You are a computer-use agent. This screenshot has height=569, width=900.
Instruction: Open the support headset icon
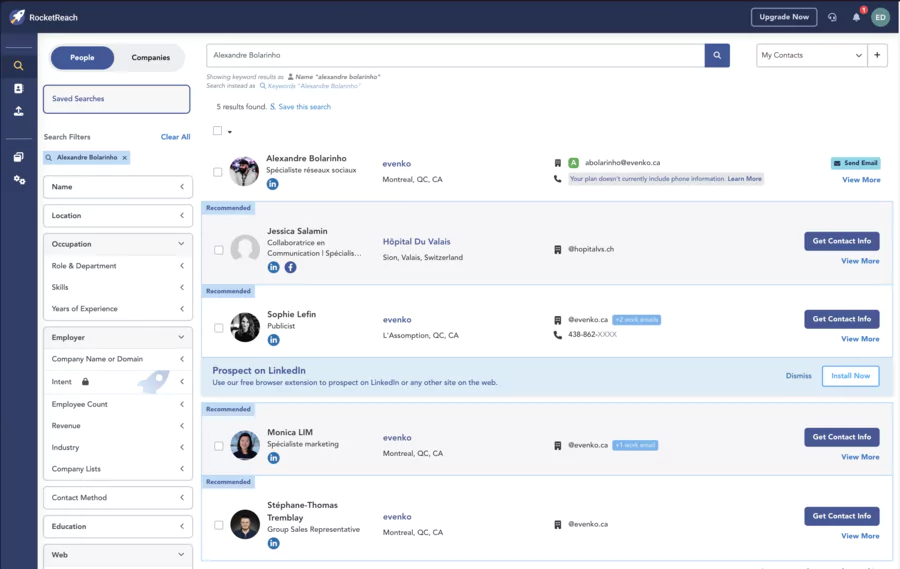coord(832,17)
